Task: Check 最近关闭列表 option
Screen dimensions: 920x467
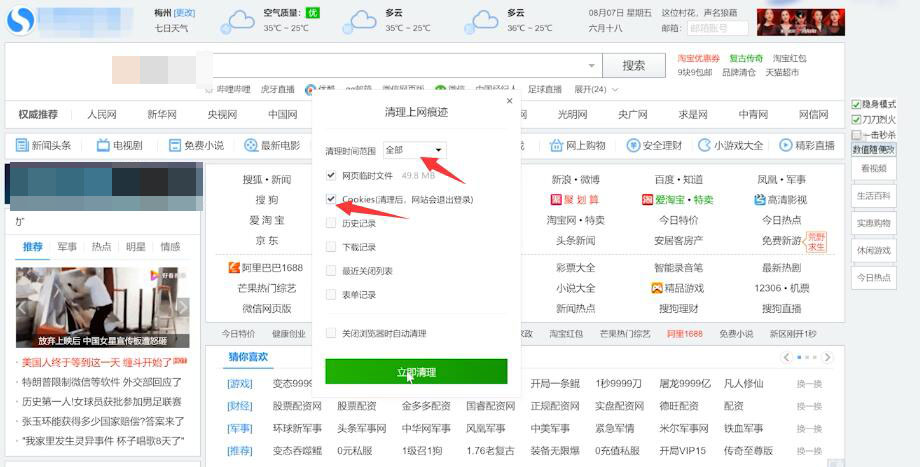Action: (x=331, y=270)
